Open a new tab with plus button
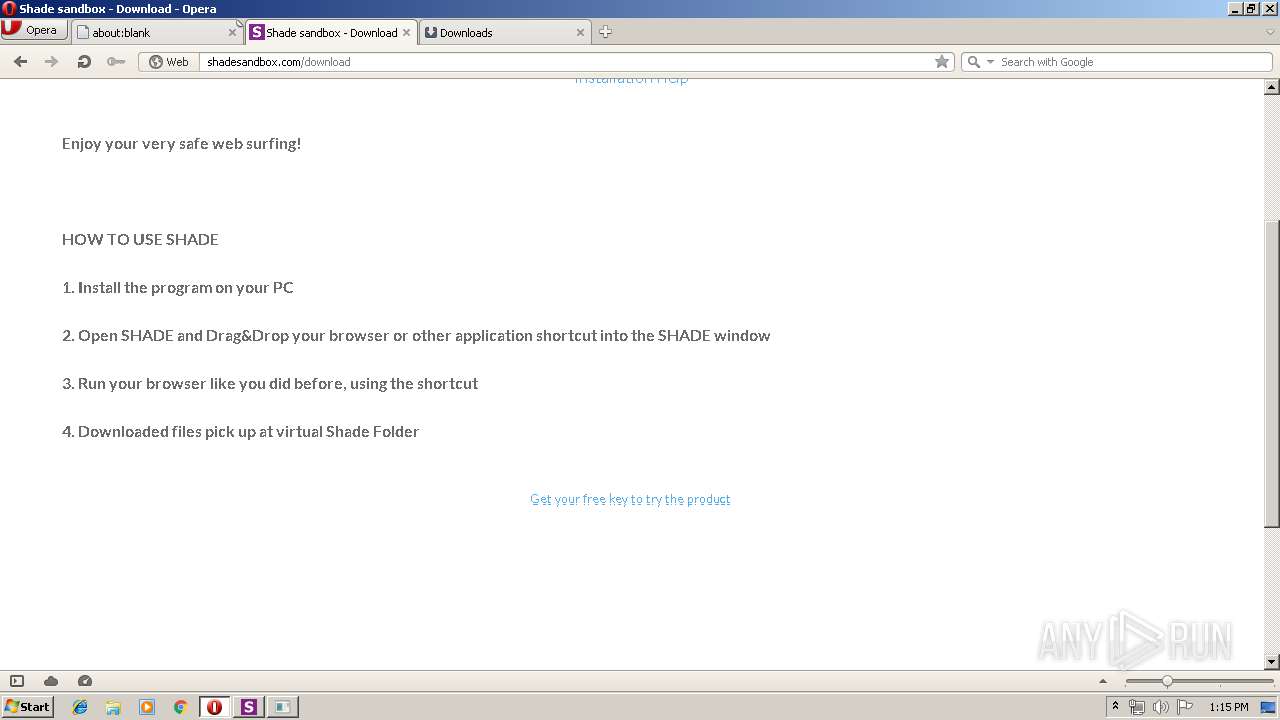 pos(605,32)
